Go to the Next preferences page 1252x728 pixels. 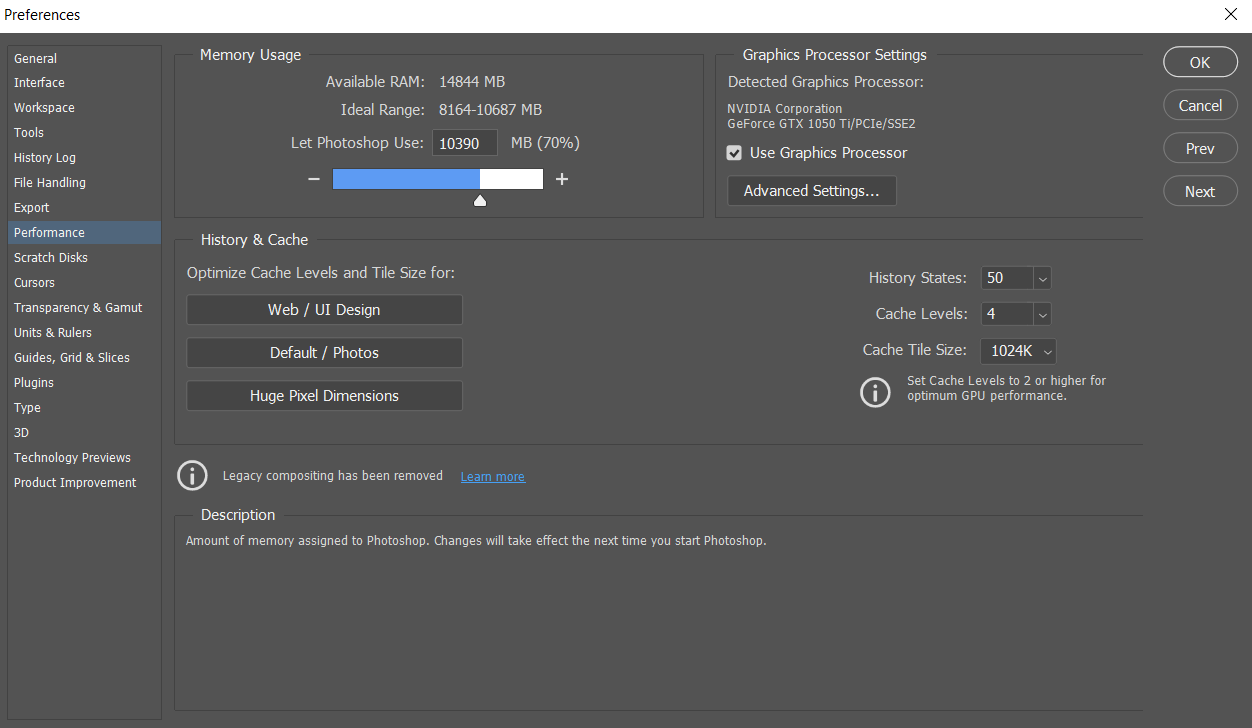(x=1200, y=190)
